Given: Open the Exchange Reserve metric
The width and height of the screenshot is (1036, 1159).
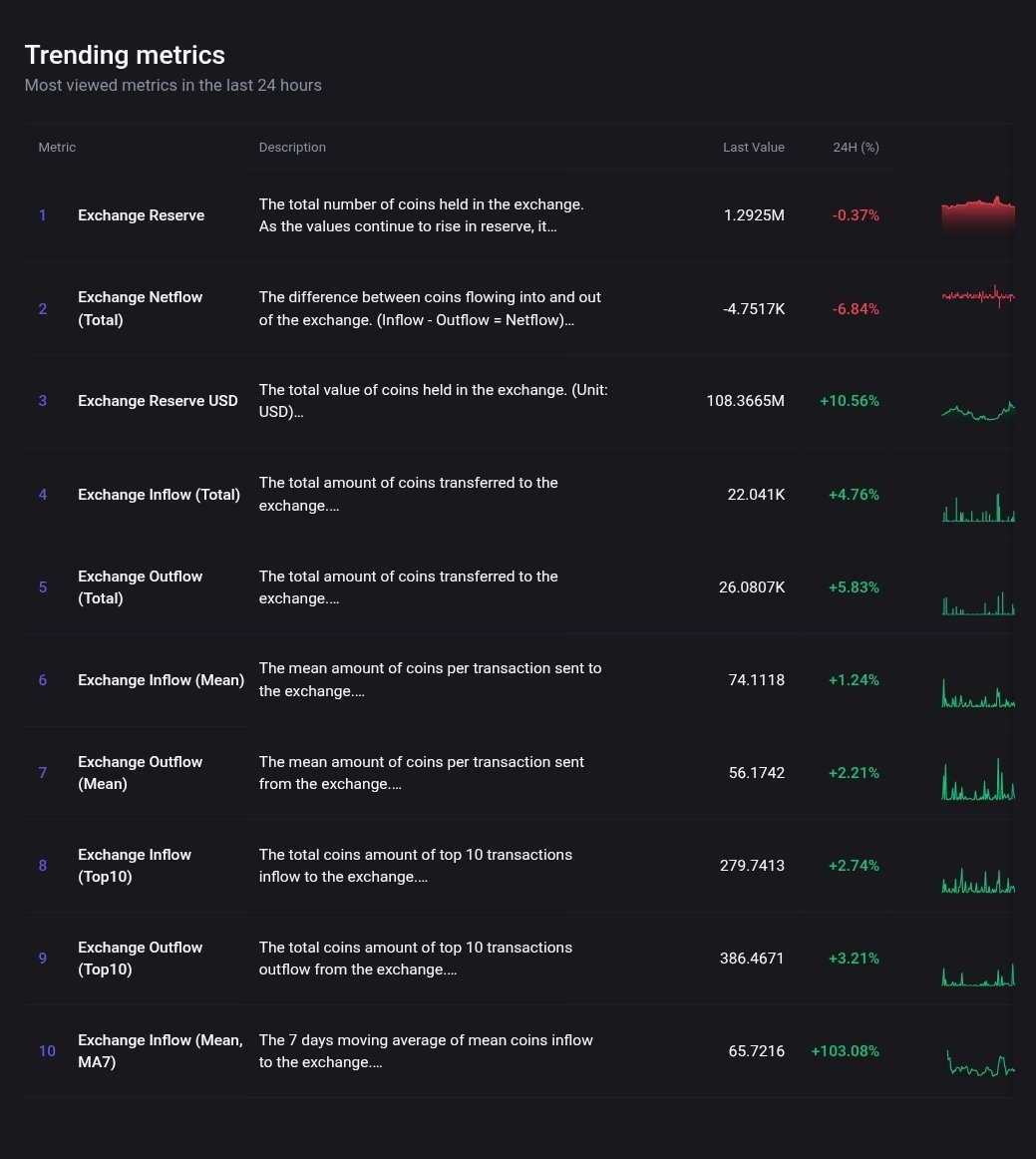Looking at the screenshot, I should pyautogui.click(x=141, y=215).
